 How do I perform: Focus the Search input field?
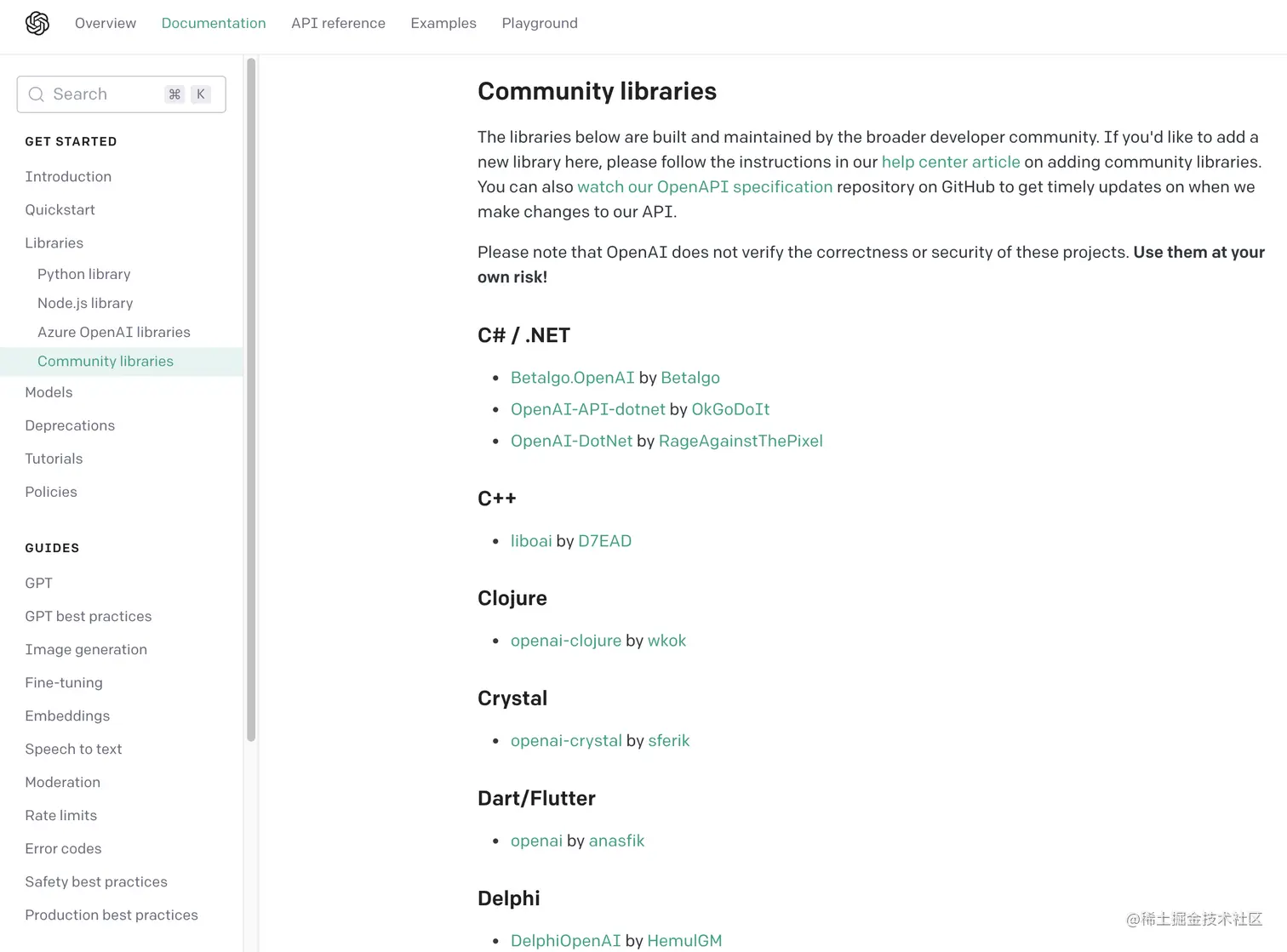point(121,94)
